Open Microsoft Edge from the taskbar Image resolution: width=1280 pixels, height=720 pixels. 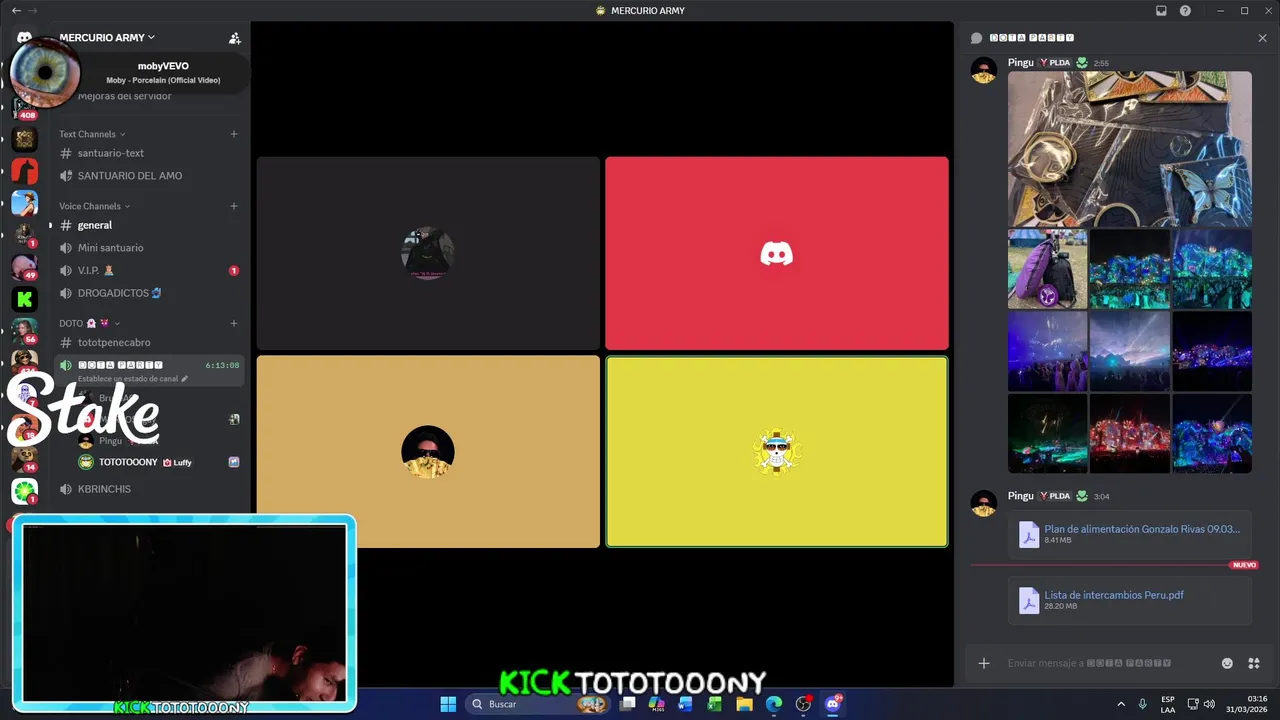click(x=774, y=704)
